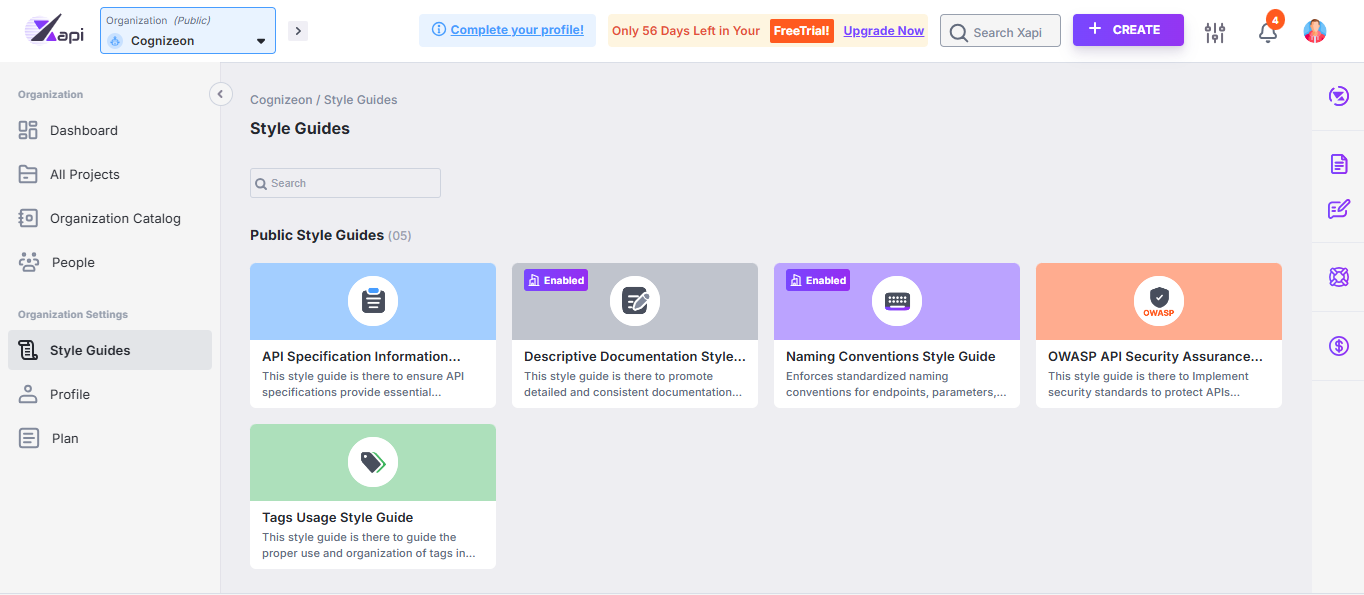The height and width of the screenshot is (595, 1364).
Task: Click the edit note icon in right sidebar
Action: coord(1339,209)
